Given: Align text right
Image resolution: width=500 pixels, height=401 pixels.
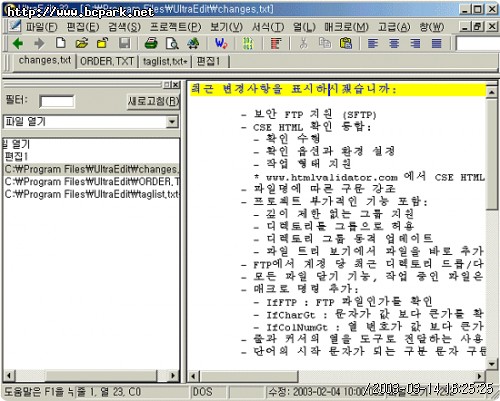Looking at the screenshot, I should [415, 43].
